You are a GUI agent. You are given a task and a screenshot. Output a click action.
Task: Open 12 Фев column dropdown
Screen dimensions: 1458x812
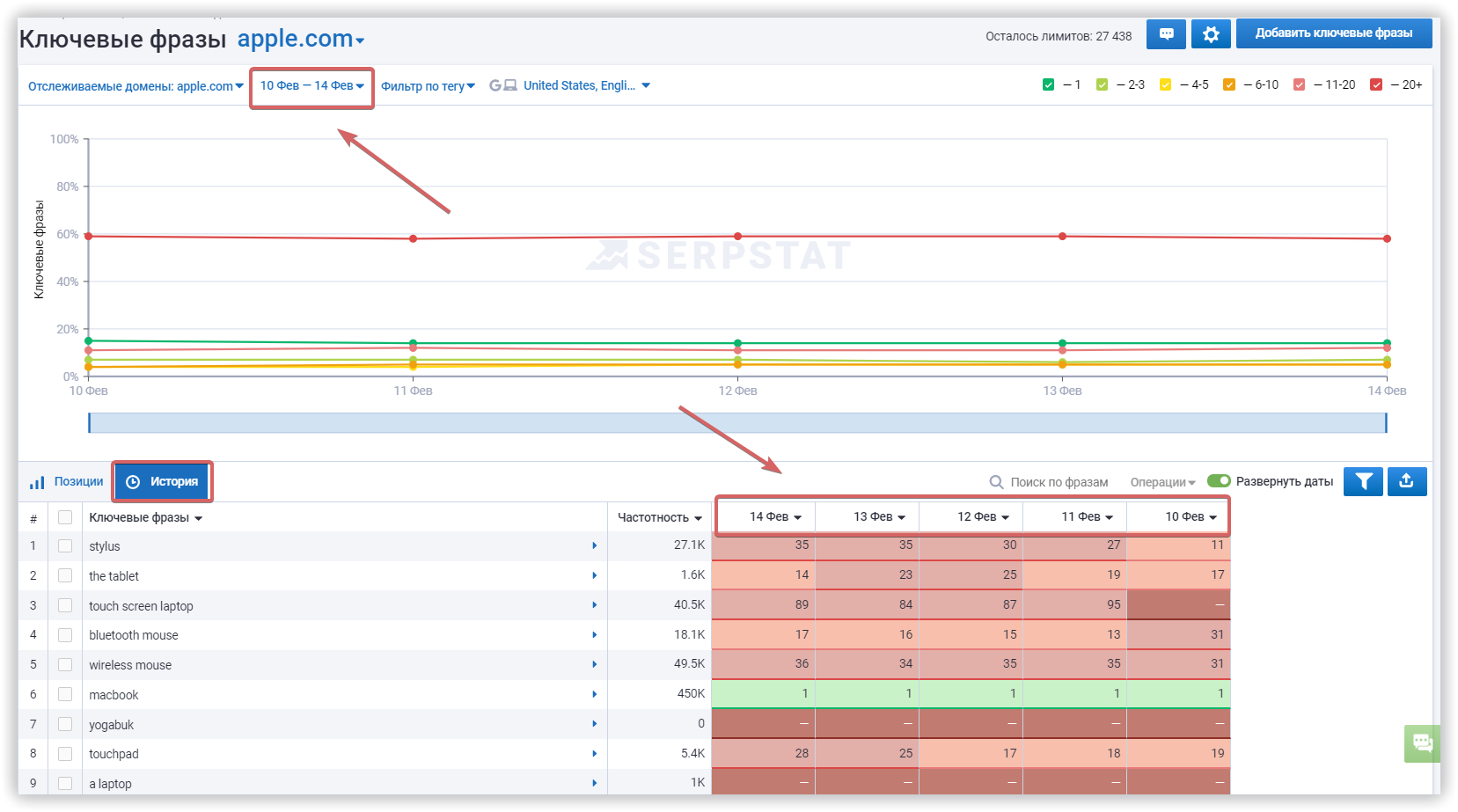click(983, 516)
